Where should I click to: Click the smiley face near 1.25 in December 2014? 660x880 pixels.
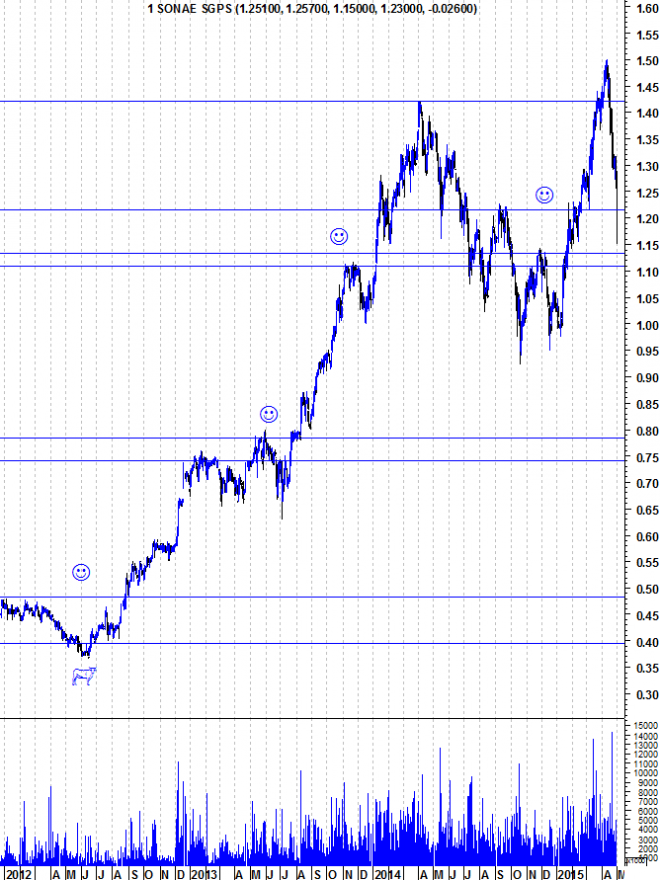click(544, 195)
